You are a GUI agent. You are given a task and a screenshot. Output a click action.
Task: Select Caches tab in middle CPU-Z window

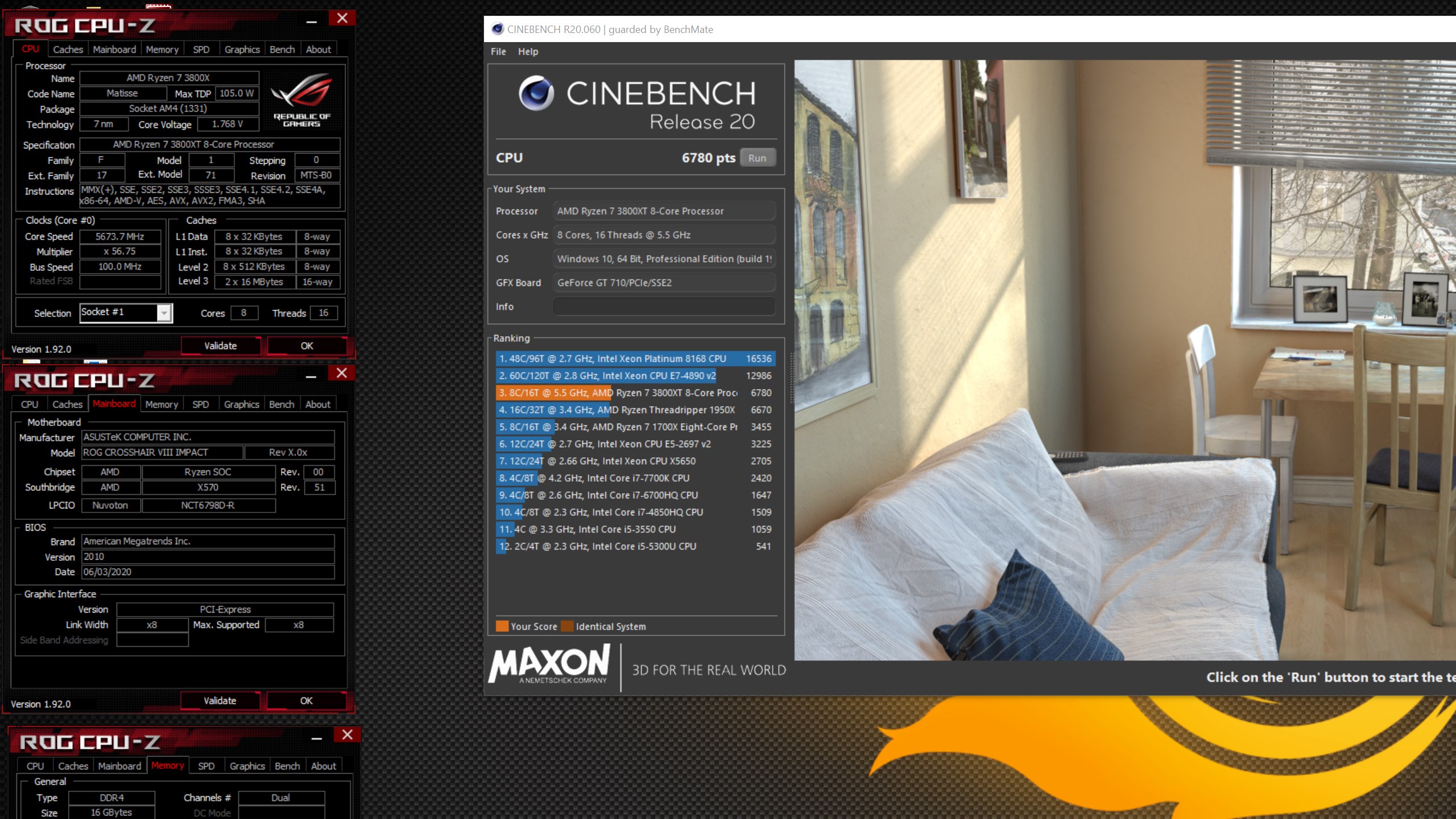[x=67, y=404]
